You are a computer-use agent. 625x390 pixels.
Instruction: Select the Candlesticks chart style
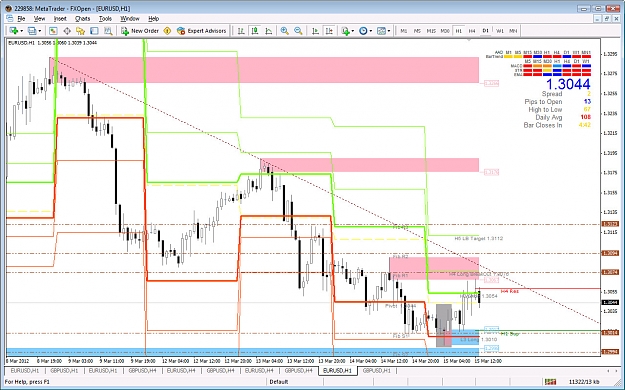[x=255, y=31]
